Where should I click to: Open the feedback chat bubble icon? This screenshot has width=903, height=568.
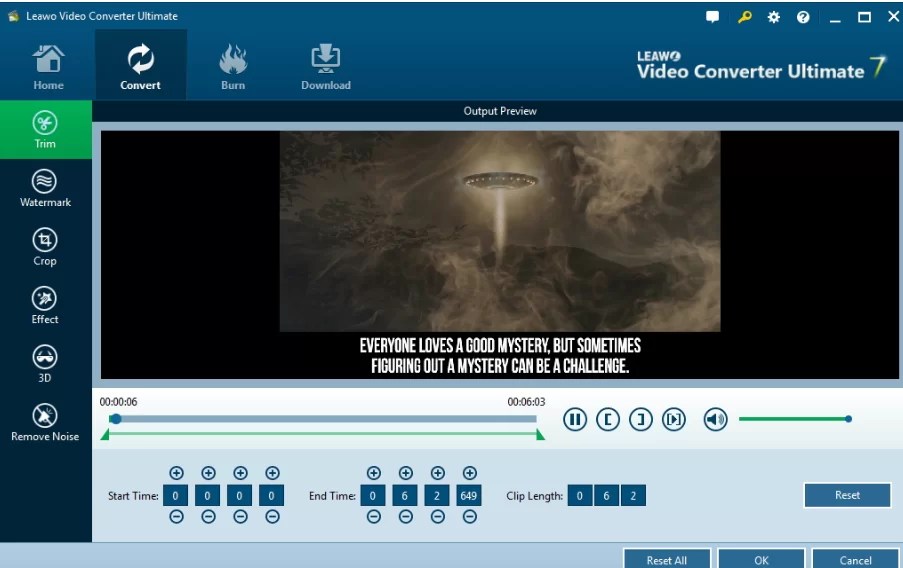[712, 17]
